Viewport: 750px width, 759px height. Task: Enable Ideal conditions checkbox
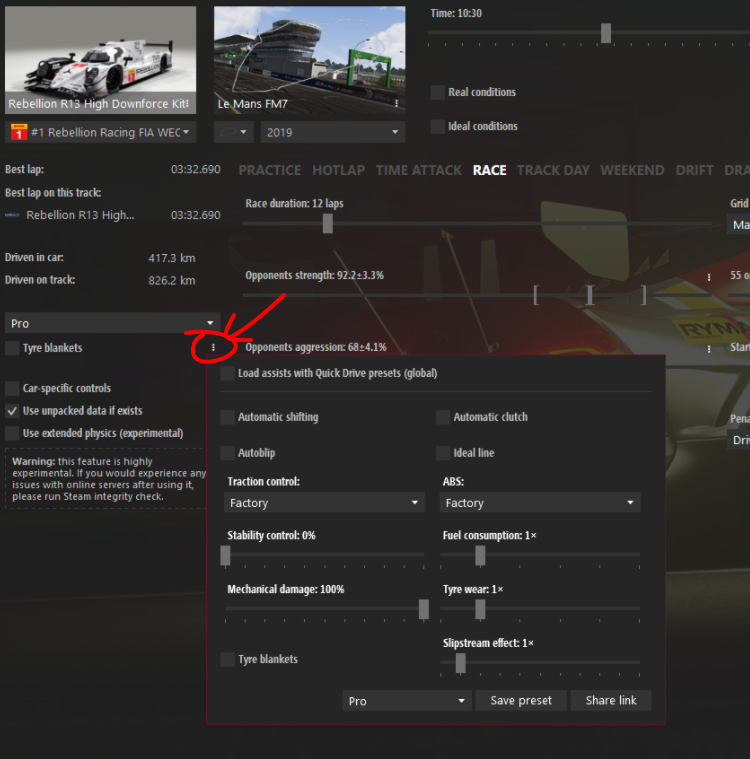point(438,126)
